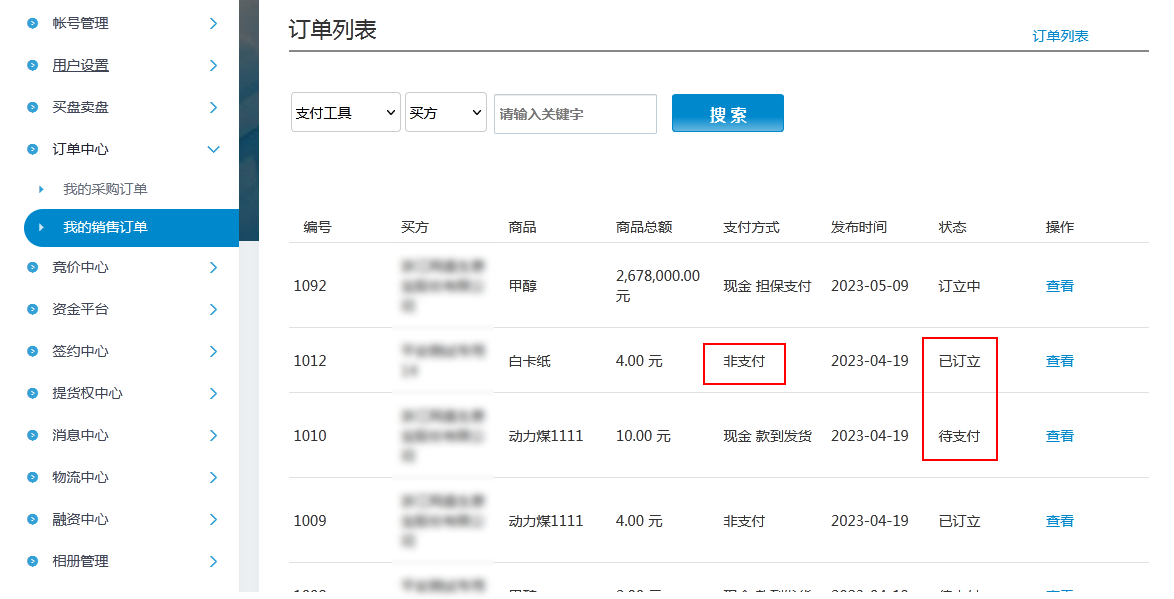Click the bullet icon next to 买盘卖盘
The width and height of the screenshot is (1174, 599).
[x=33, y=107]
